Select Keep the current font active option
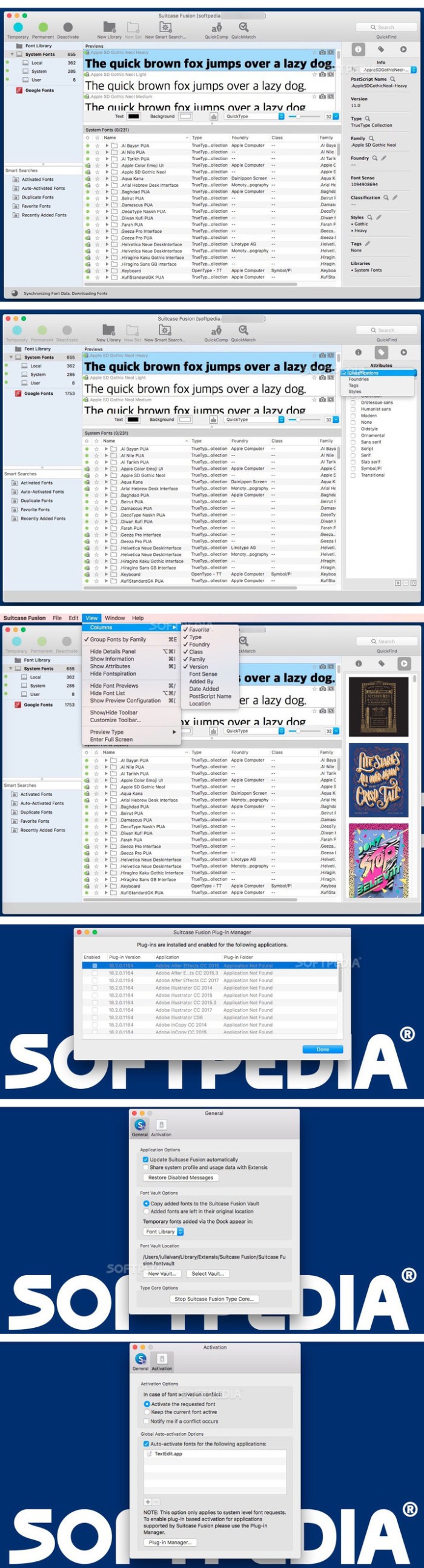Viewport: 424px width, 1568px height. point(147,1412)
